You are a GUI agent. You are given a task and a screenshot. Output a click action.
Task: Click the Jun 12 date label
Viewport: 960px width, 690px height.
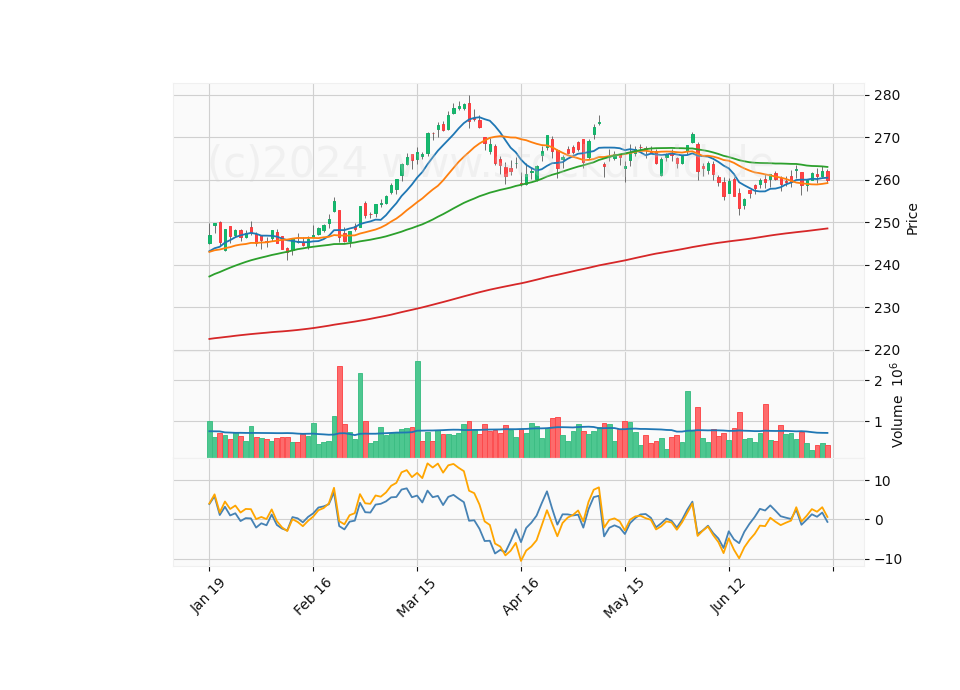728,596
